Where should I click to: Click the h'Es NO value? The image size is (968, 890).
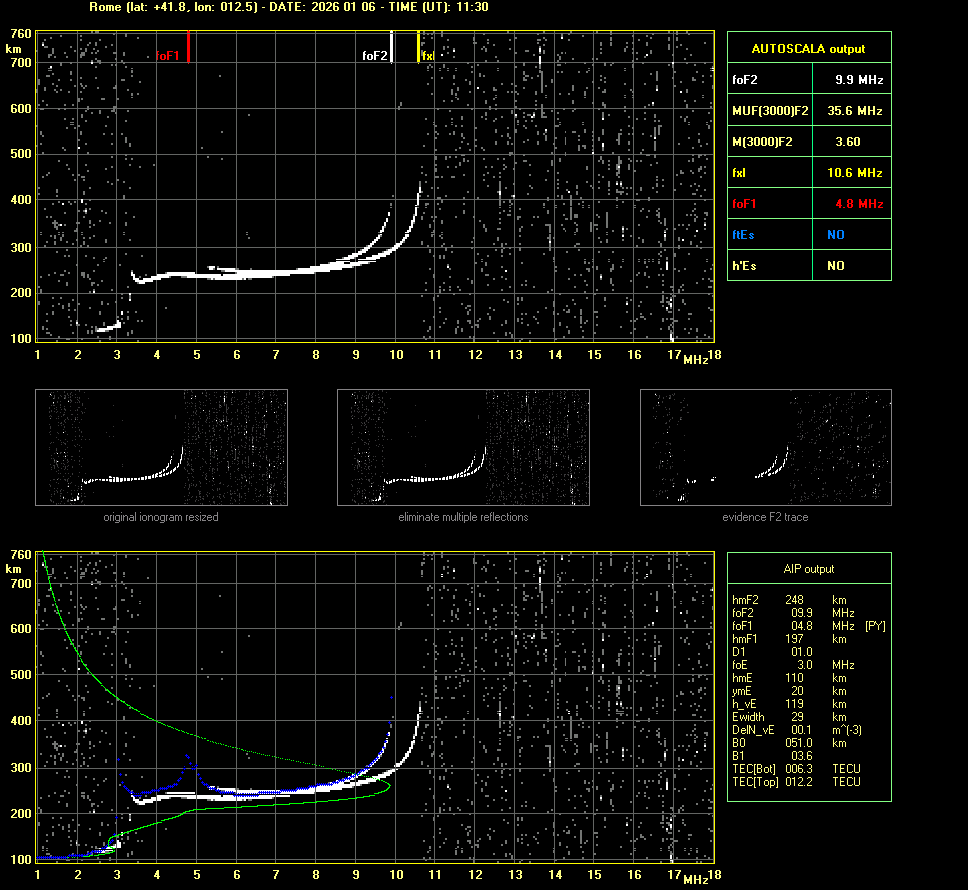pos(835,266)
